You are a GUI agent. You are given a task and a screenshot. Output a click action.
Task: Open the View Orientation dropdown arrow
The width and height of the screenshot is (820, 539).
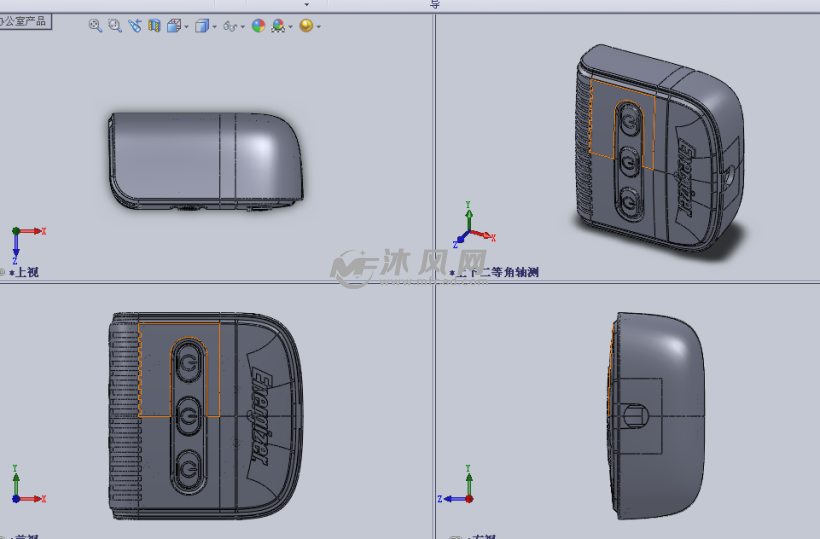point(186,27)
